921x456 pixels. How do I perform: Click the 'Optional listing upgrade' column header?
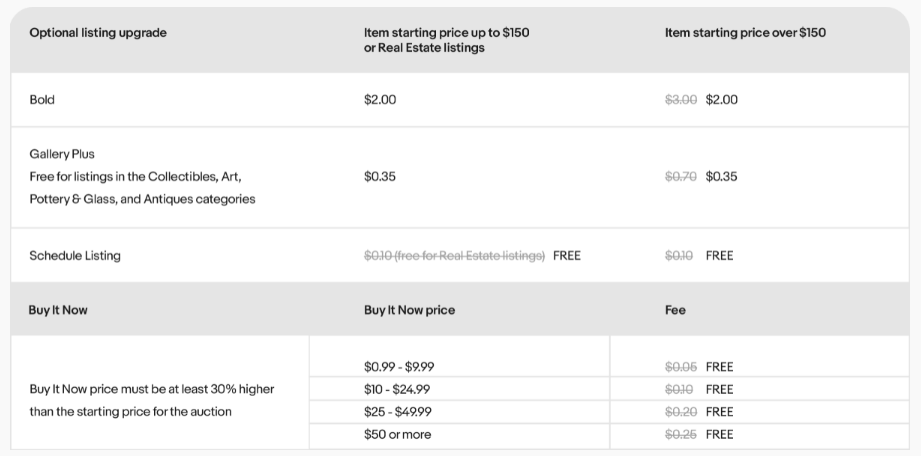point(98,33)
